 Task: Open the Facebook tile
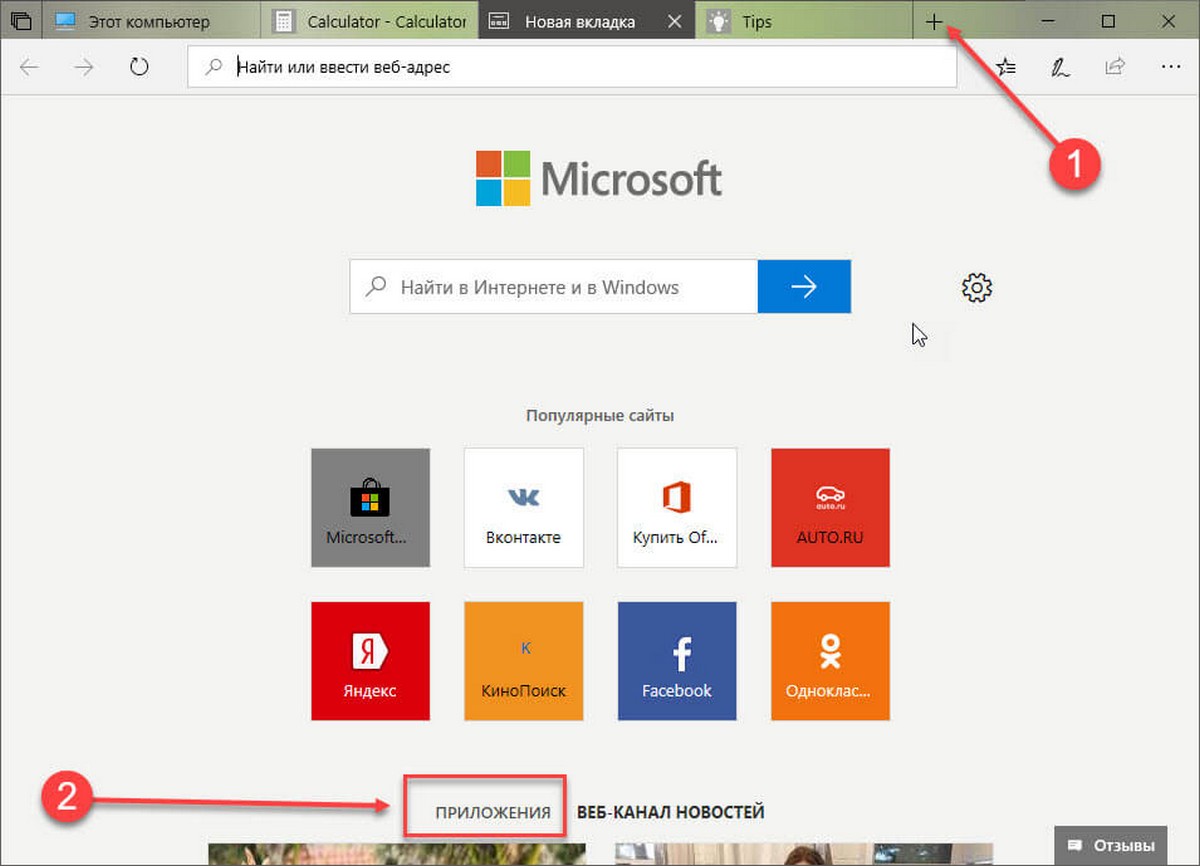click(x=677, y=661)
